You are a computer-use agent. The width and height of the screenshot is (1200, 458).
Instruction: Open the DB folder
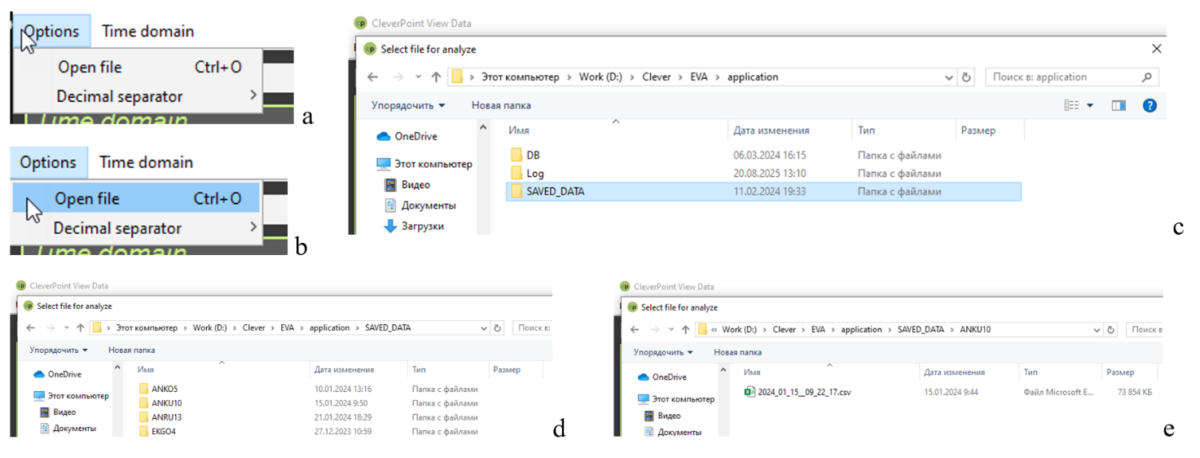[x=532, y=155]
